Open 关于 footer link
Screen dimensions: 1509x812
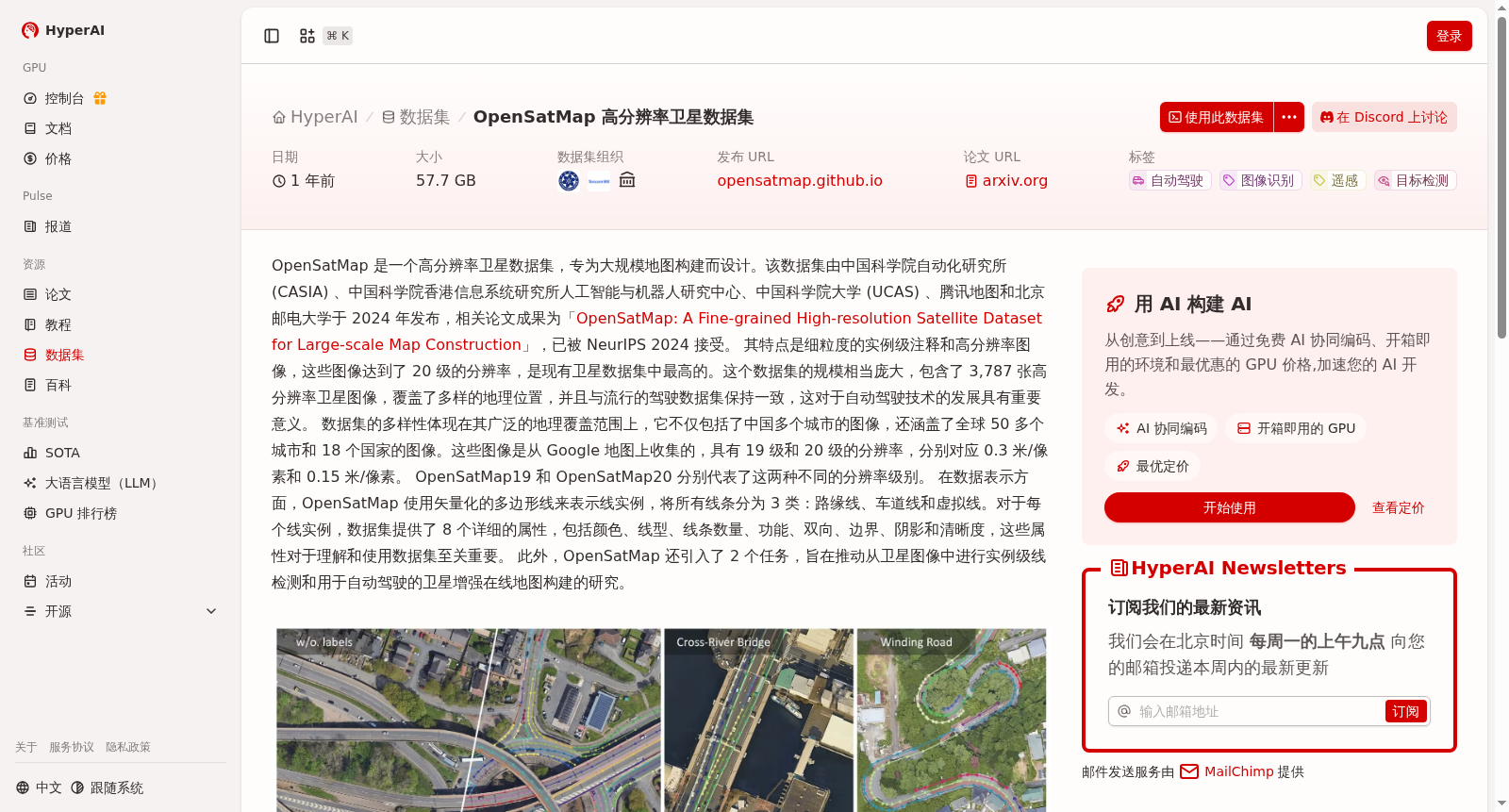(25, 747)
